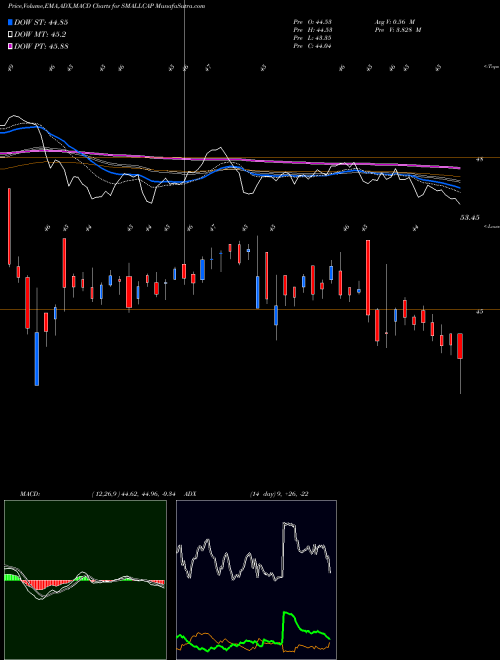
Task: Open the green MACD histogram panel
Action: click(x=85, y=580)
